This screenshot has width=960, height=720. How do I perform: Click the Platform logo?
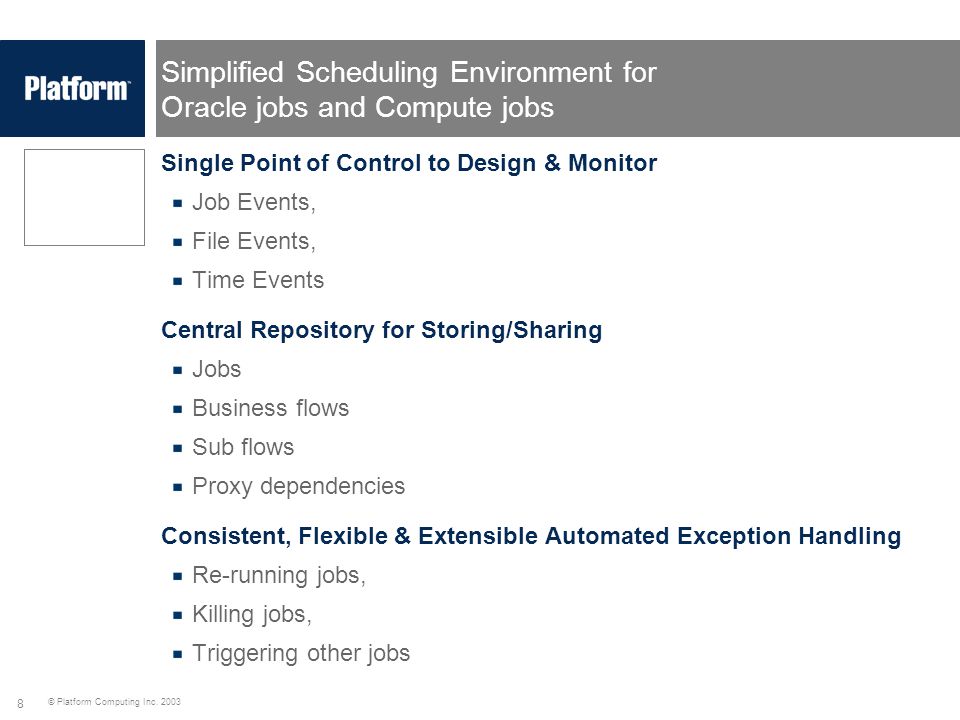pos(77,89)
